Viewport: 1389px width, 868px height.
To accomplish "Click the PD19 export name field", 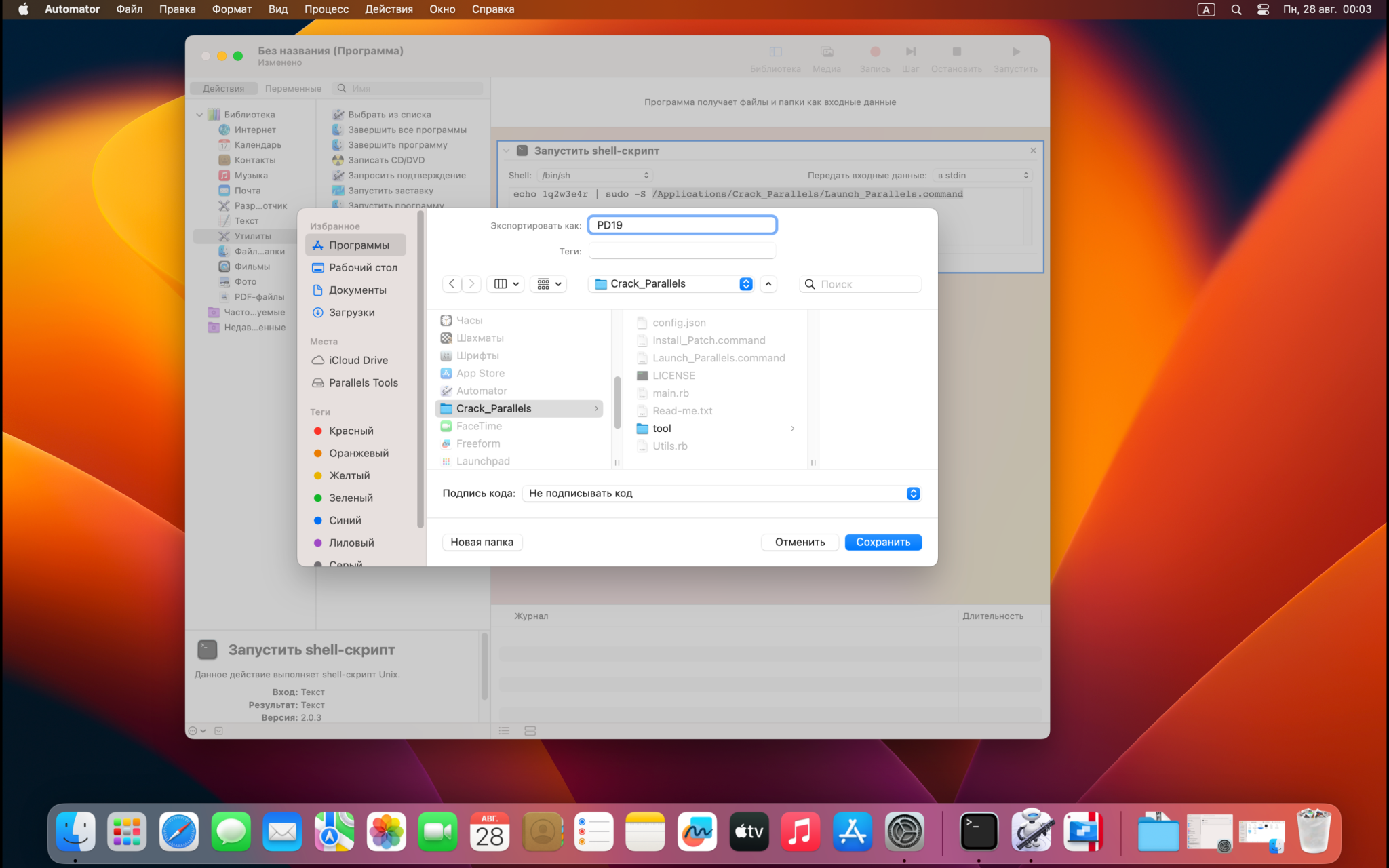I will click(x=682, y=225).
